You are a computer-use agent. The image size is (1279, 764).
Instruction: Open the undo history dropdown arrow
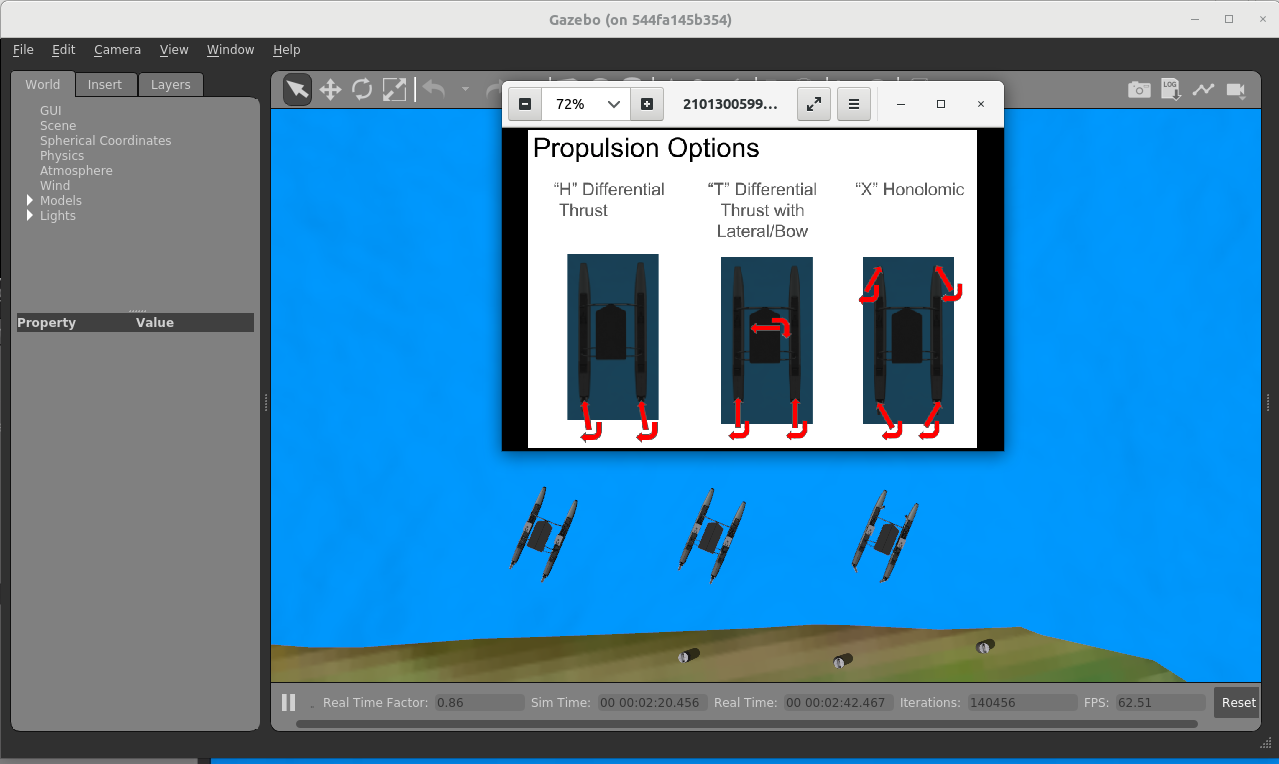465,89
